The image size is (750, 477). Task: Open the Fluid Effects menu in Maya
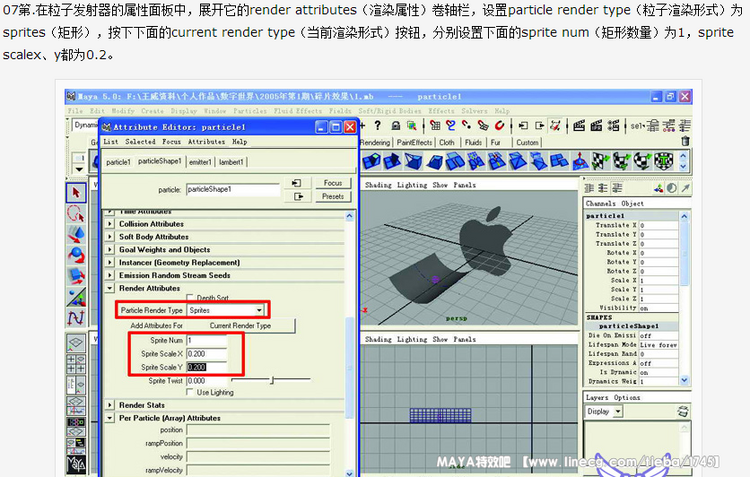298,111
